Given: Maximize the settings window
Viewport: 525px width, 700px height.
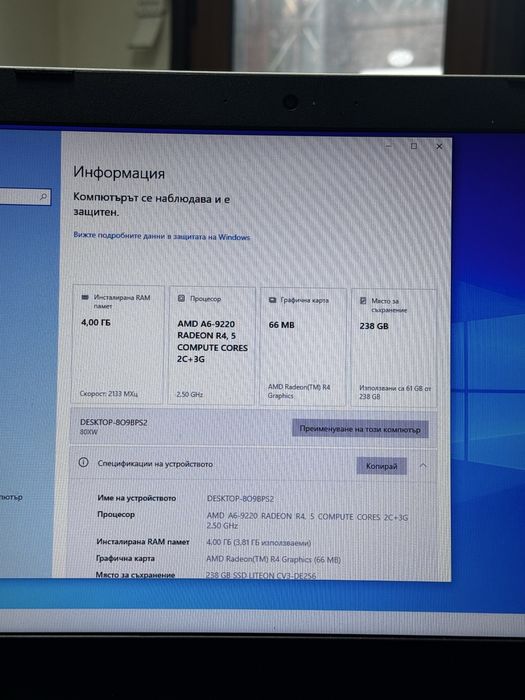Looking at the screenshot, I should click(x=414, y=146).
